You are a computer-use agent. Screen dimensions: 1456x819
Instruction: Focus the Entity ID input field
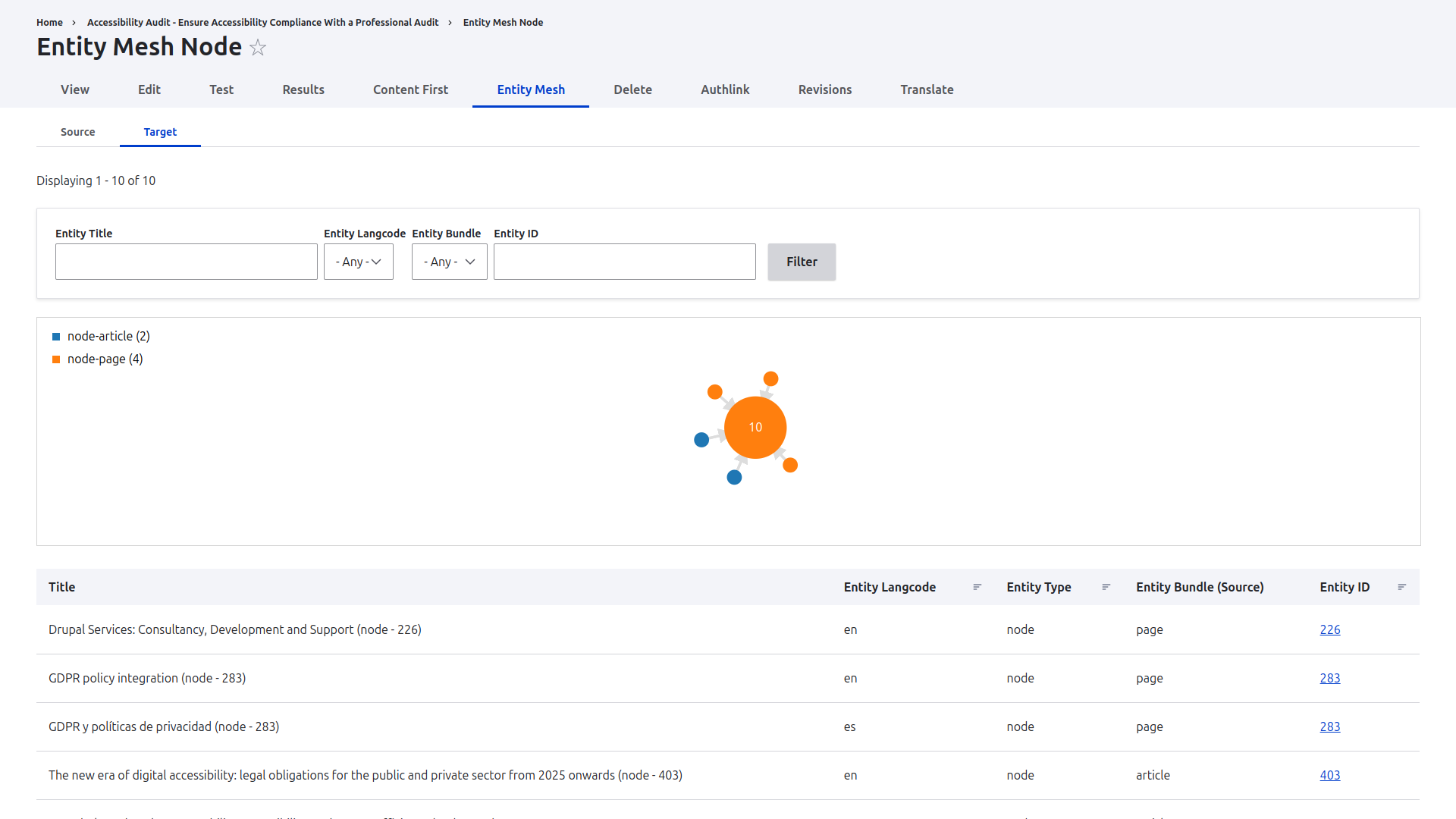625,262
